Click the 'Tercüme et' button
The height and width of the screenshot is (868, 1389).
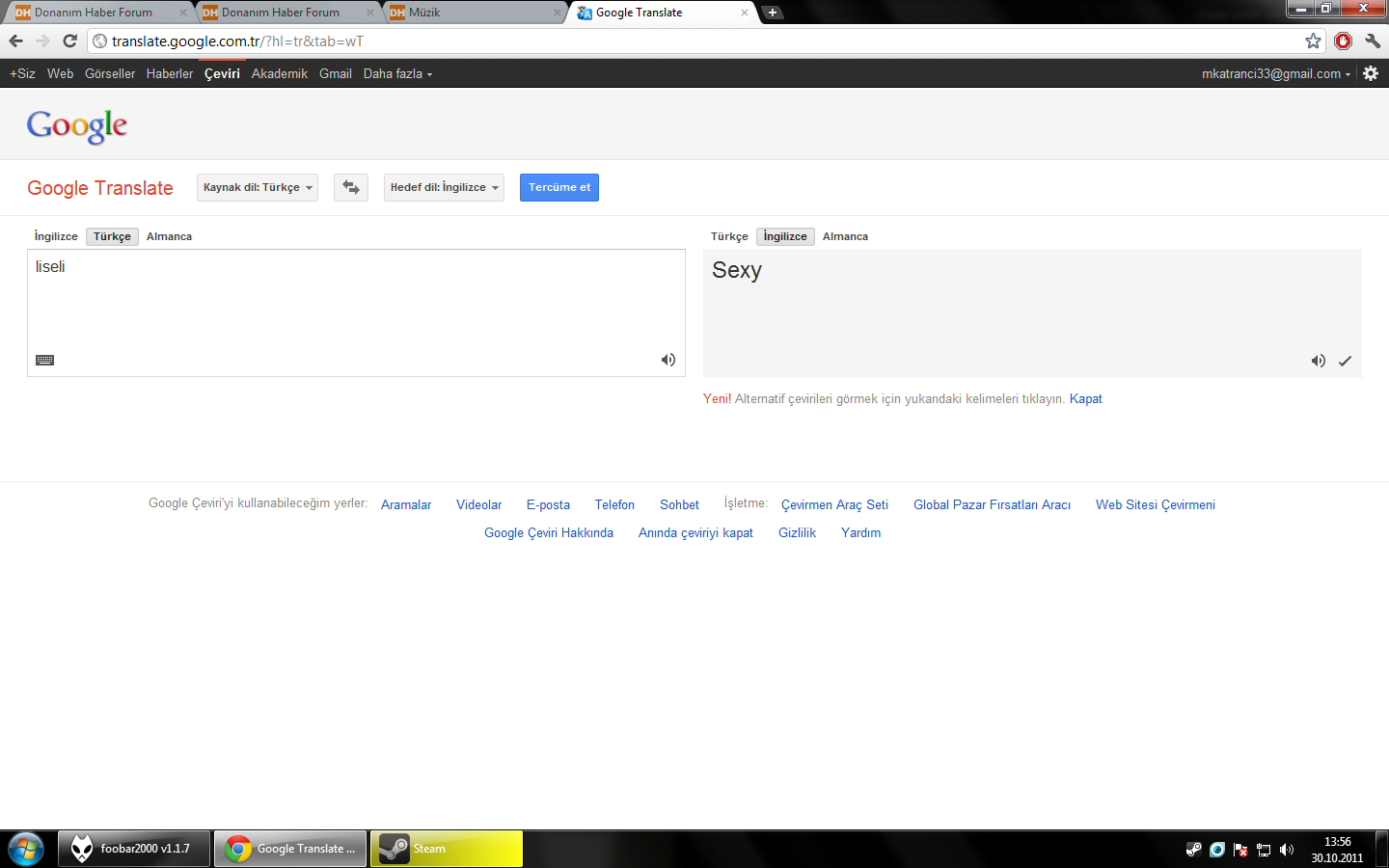pyautogui.click(x=559, y=187)
